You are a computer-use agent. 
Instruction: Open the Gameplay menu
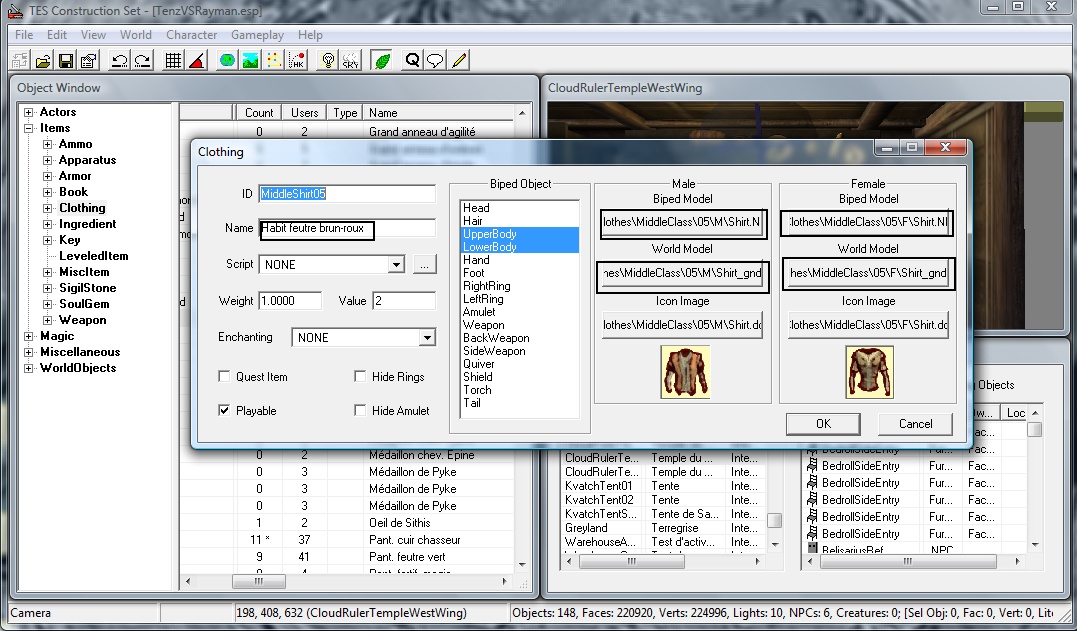(x=257, y=35)
